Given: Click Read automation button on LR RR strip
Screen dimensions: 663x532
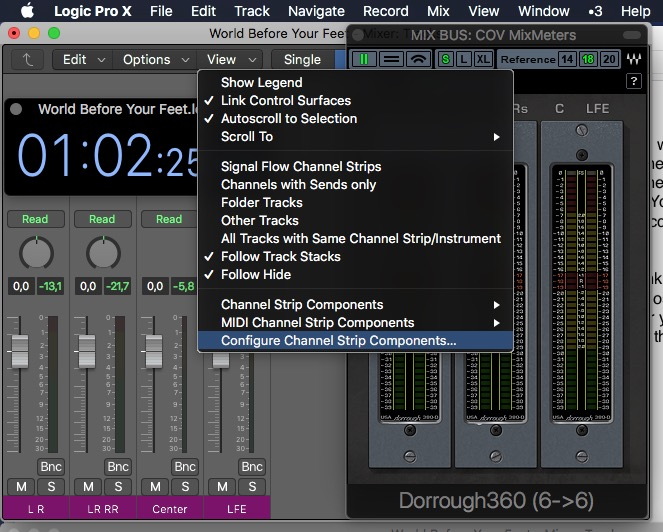Looking at the screenshot, I should (x=102, y=219).
